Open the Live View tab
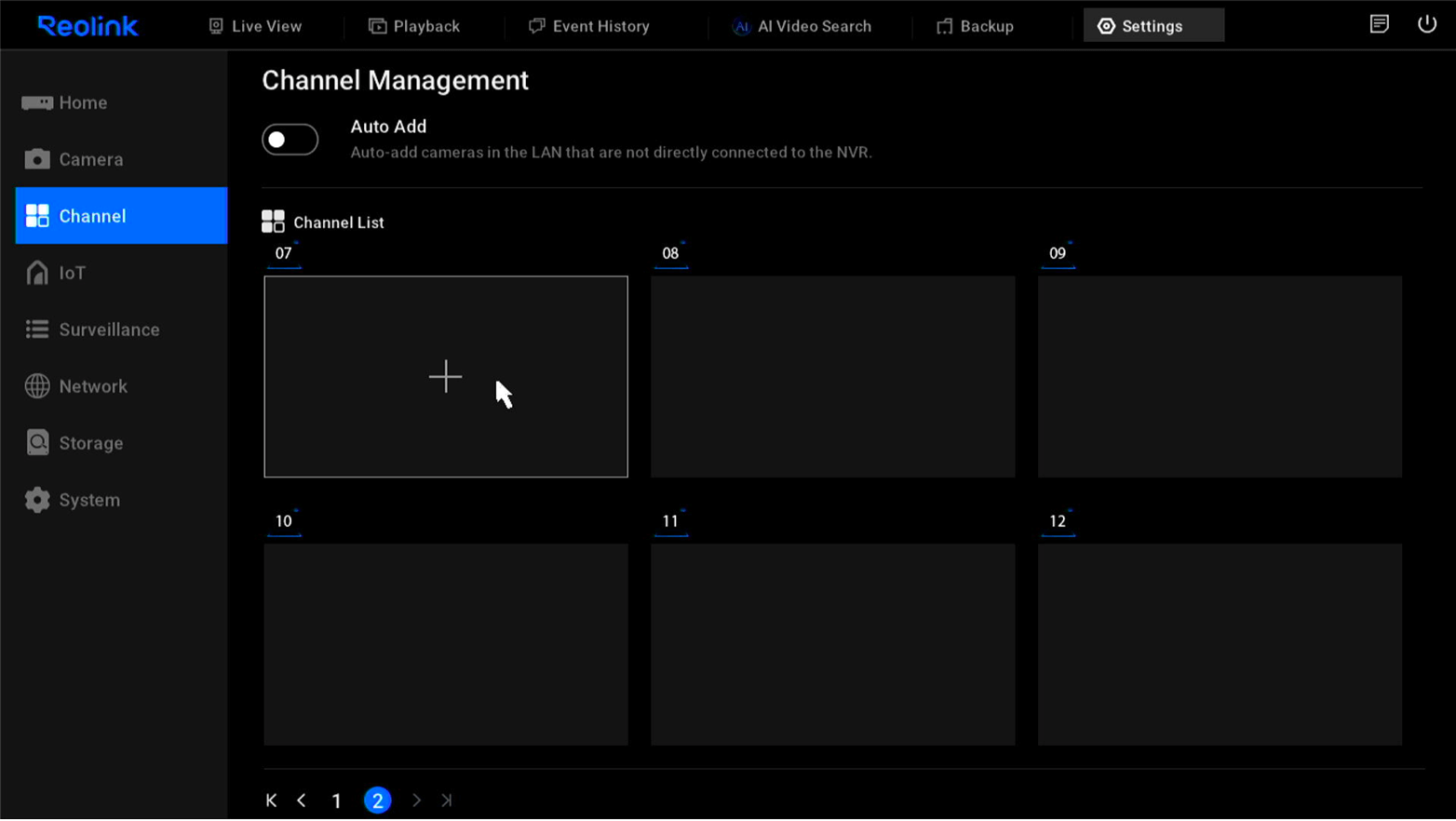Screen dimensions: 1456x821 (255, 26)
